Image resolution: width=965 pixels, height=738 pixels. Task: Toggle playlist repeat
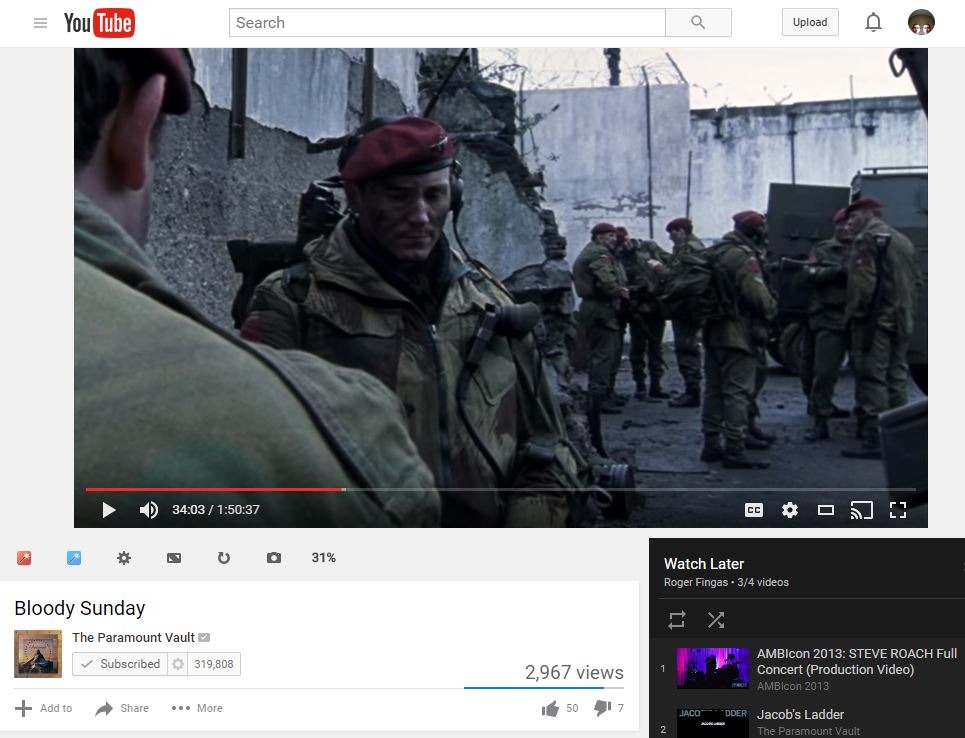click(677, 620)
